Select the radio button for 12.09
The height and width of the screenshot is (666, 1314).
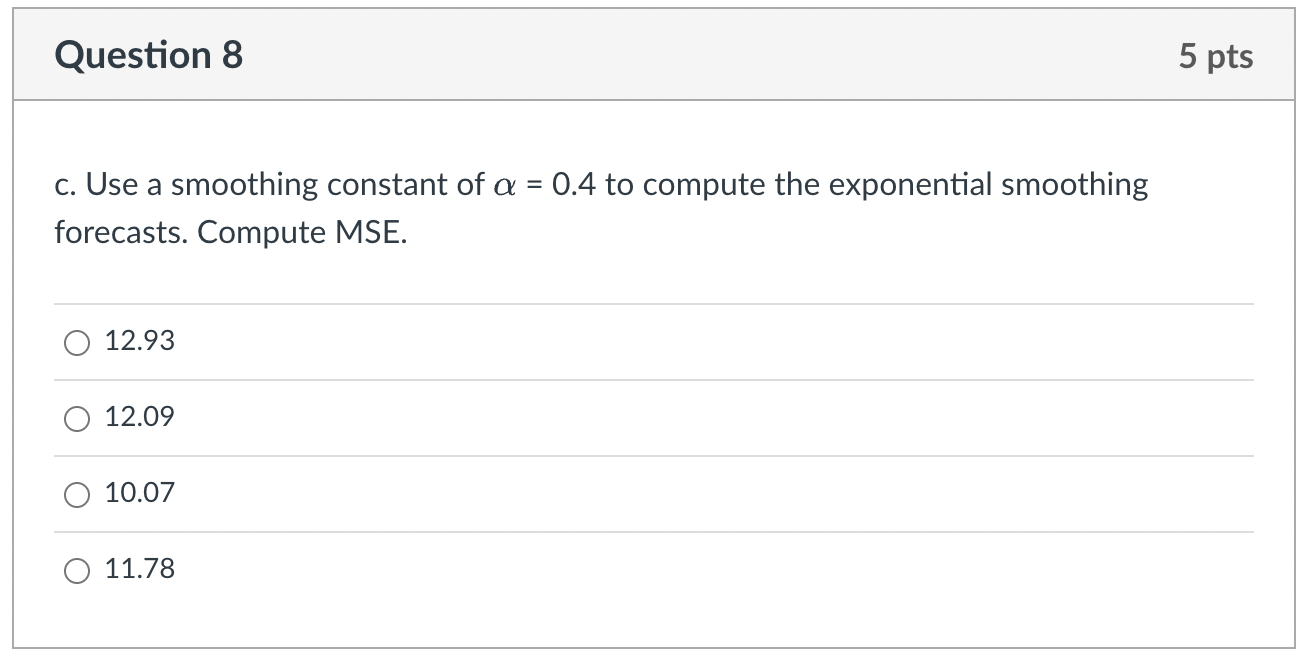(x=76, y=417)
